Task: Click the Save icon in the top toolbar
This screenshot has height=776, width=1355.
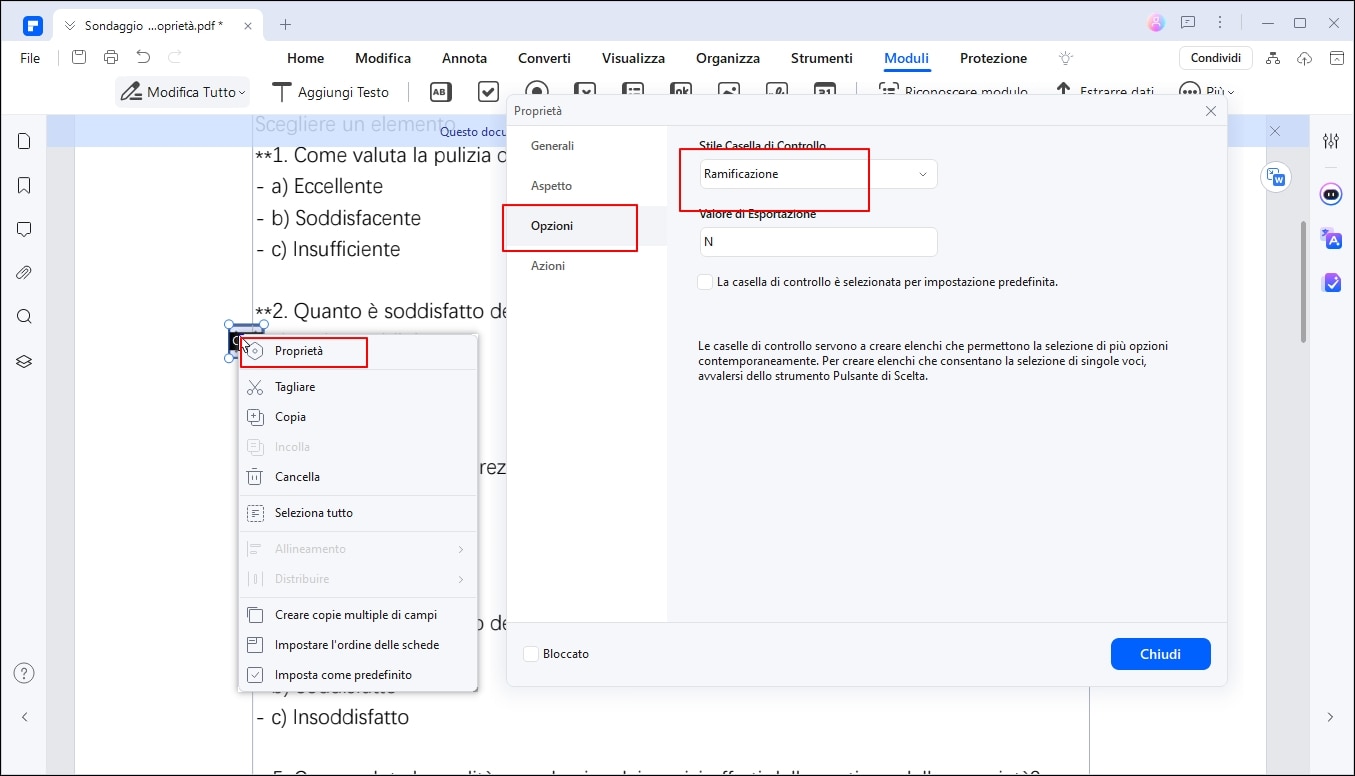Action: tap(79, 58)
